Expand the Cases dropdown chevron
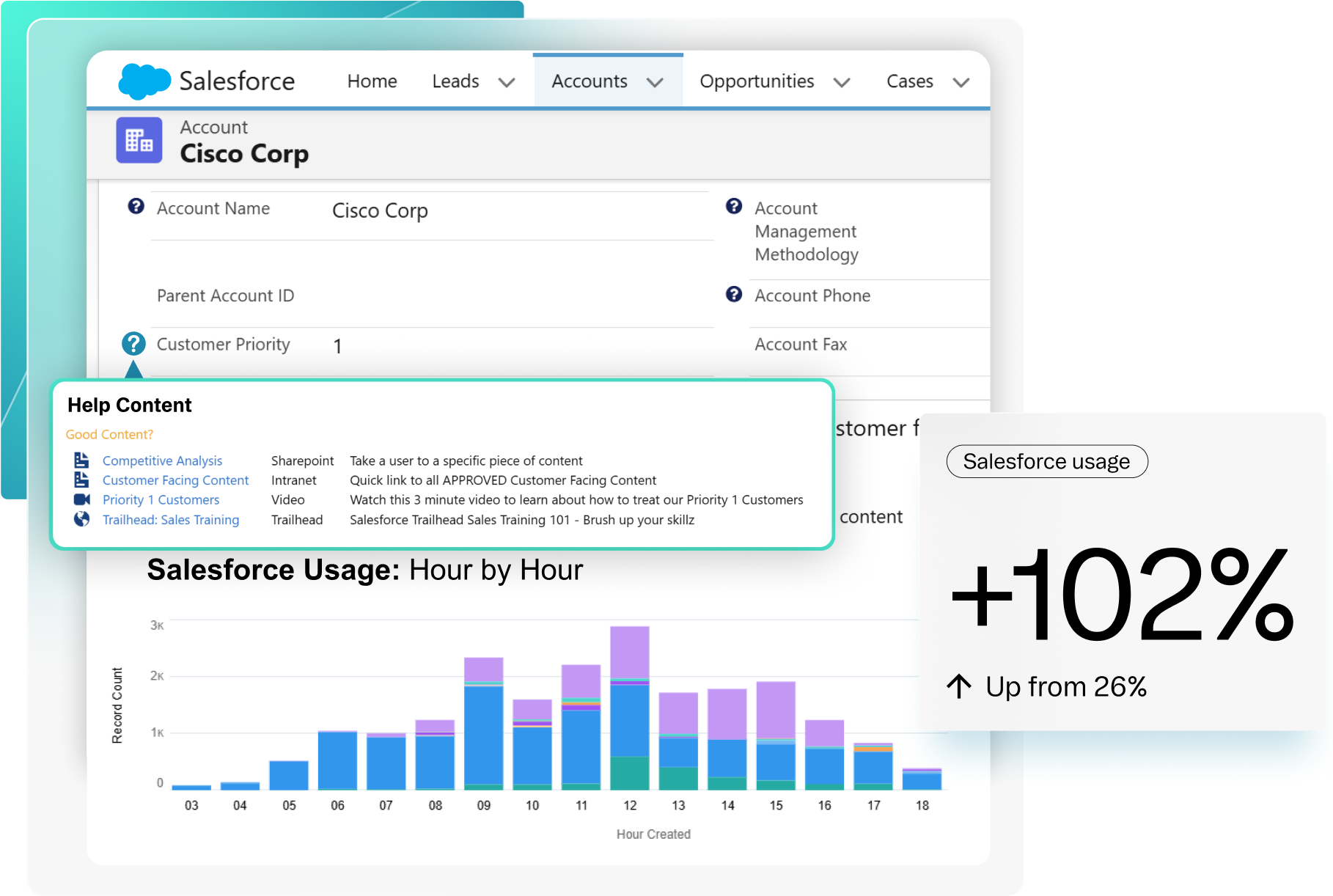The width and height of the screenshot is (1333, 896). [961, 82]
